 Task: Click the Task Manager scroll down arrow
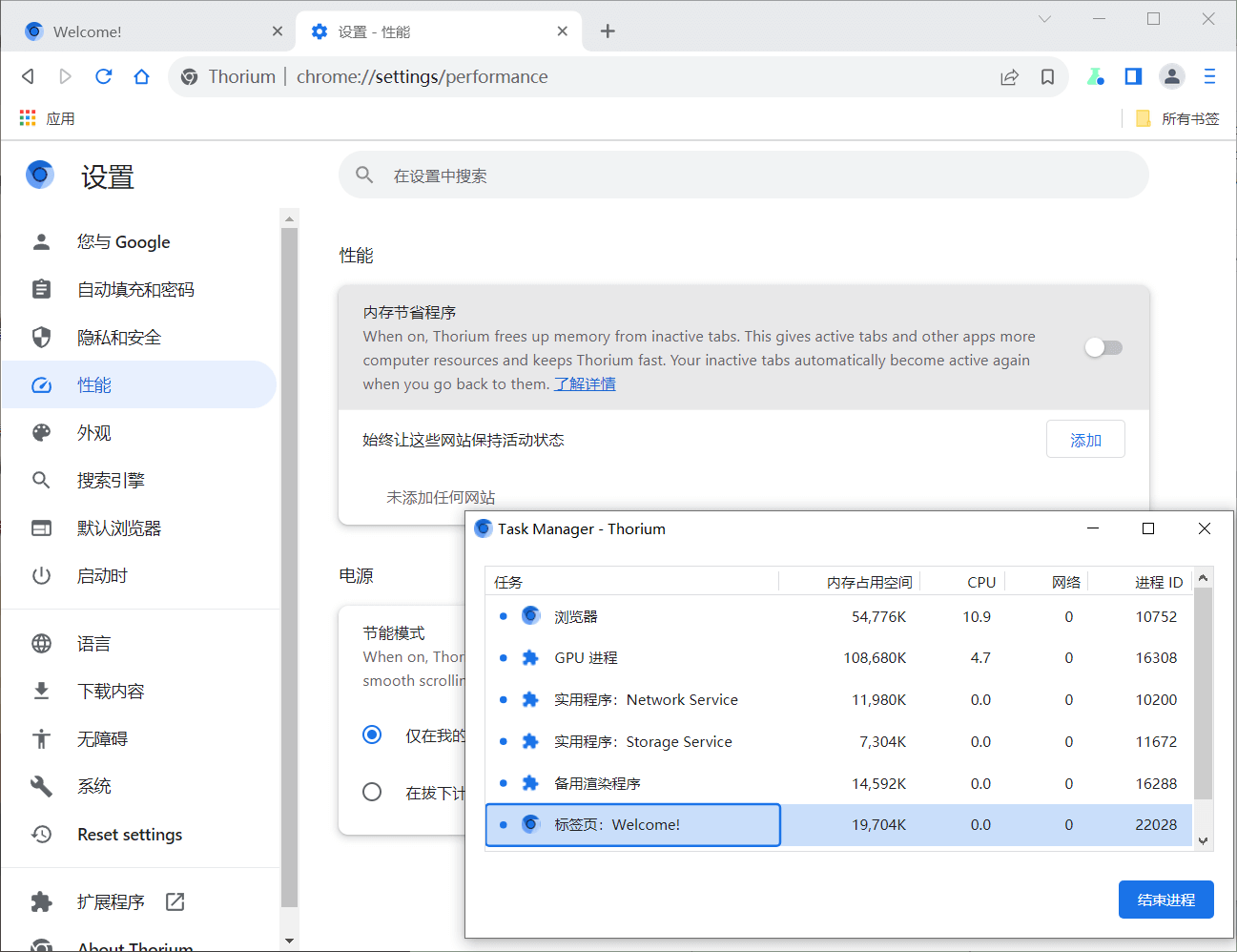(1203, 840)
